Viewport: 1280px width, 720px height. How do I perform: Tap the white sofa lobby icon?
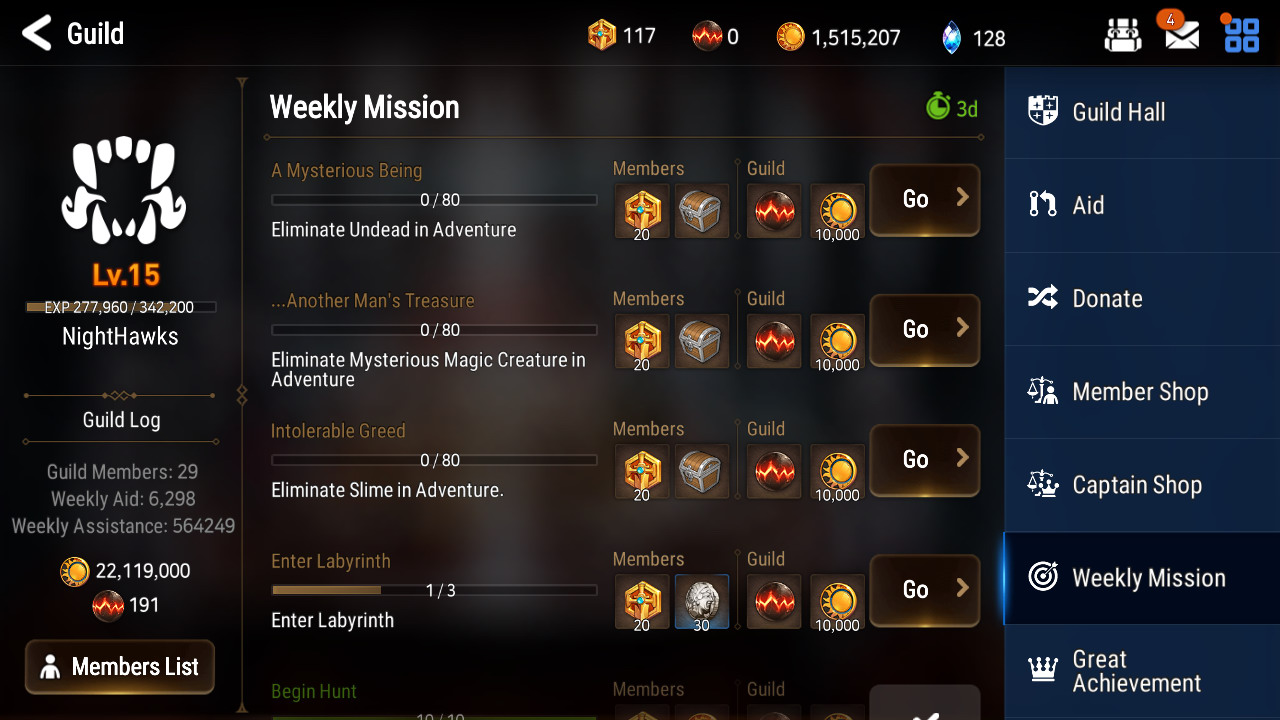point(1123,35)
